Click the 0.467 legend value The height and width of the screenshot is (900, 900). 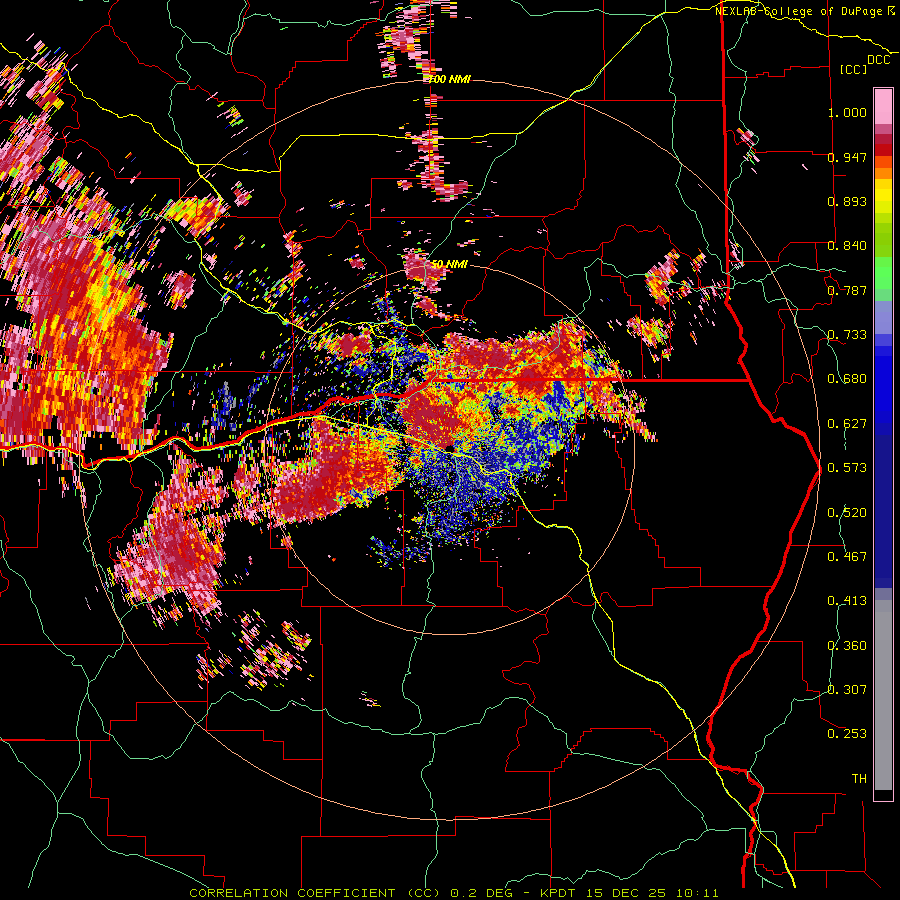click(x=847, y=557)
